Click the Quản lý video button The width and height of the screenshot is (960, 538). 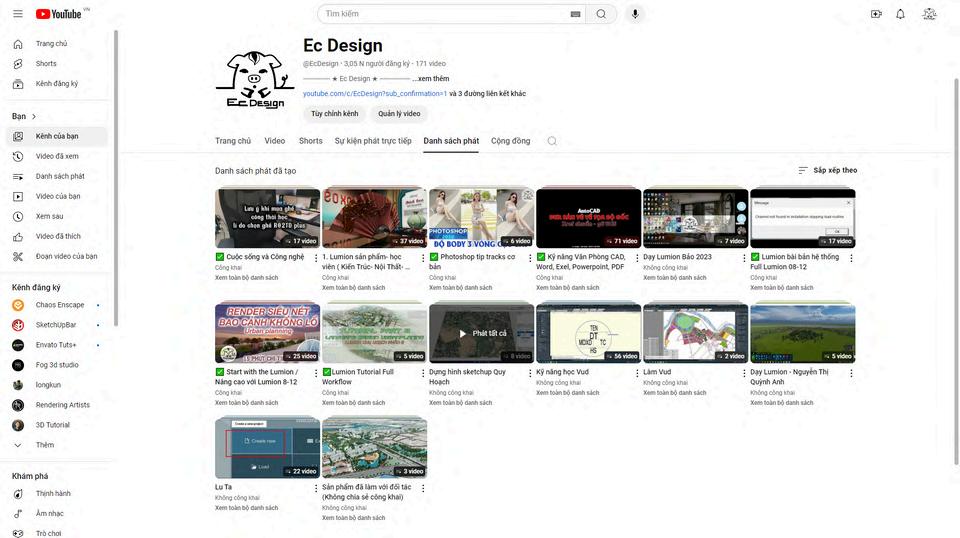point(399,114)
